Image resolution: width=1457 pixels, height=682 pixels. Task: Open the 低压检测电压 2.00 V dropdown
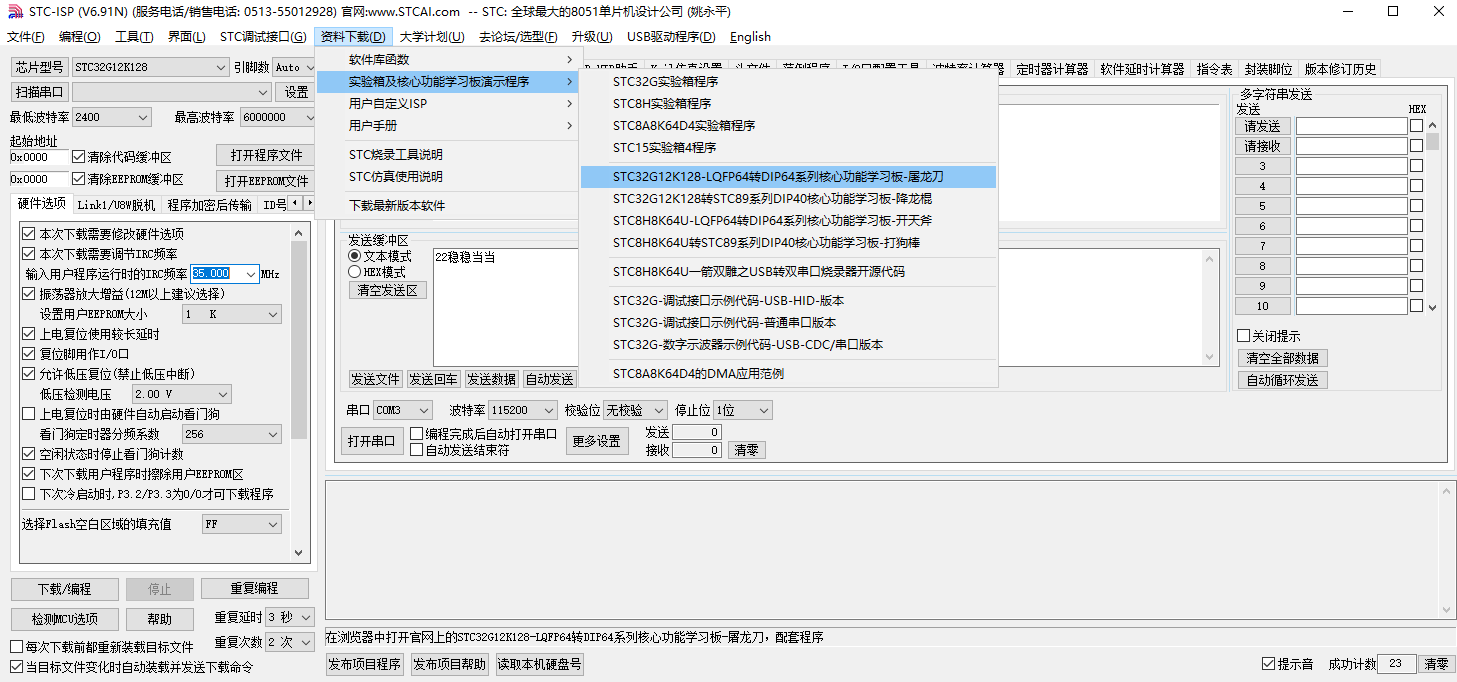point(181,394)
